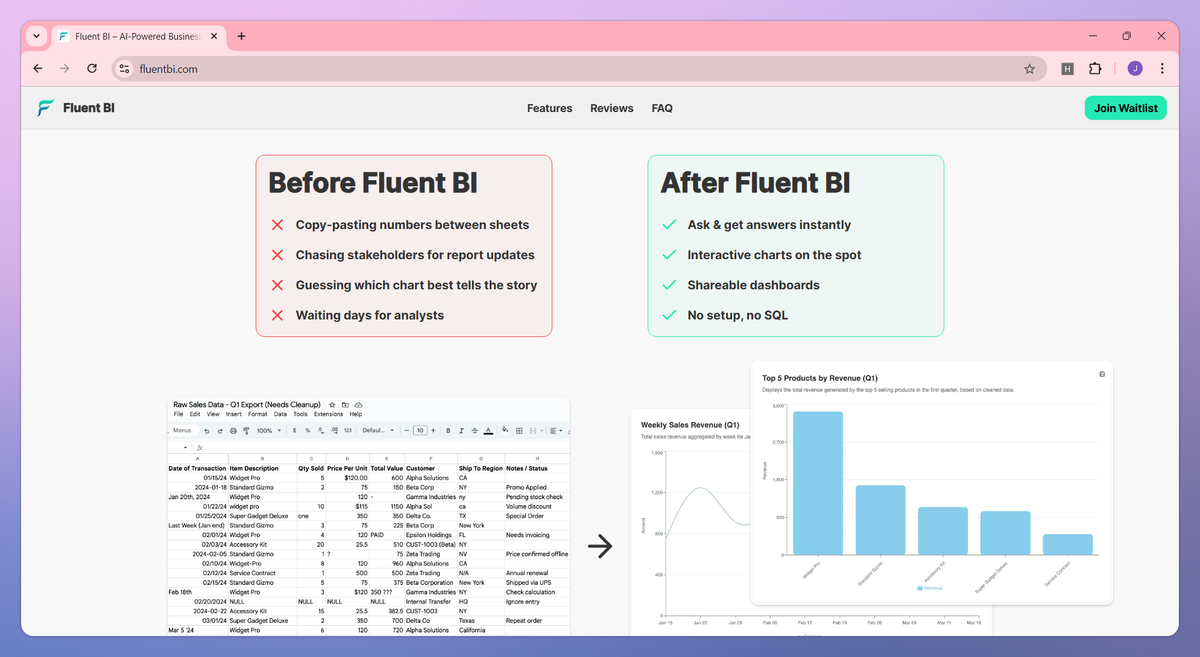Open Edit menu in the spreadsheet
Image resolution: width=1200 pixels, height=657 pixels.
click(195, 414)
